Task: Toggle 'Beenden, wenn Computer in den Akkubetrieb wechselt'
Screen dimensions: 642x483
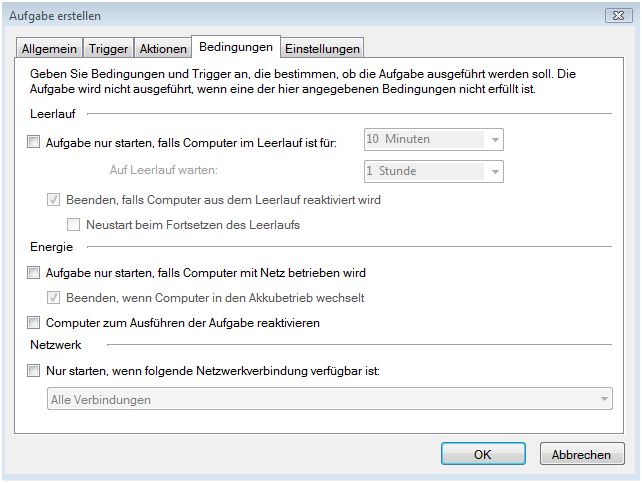Action: coord(53,297)
